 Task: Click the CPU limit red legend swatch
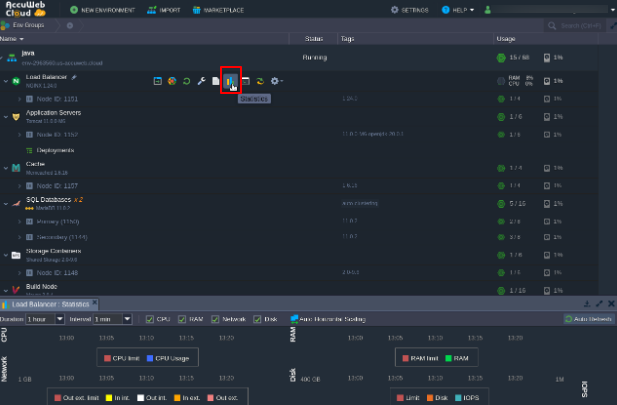(x=102, y=356)
